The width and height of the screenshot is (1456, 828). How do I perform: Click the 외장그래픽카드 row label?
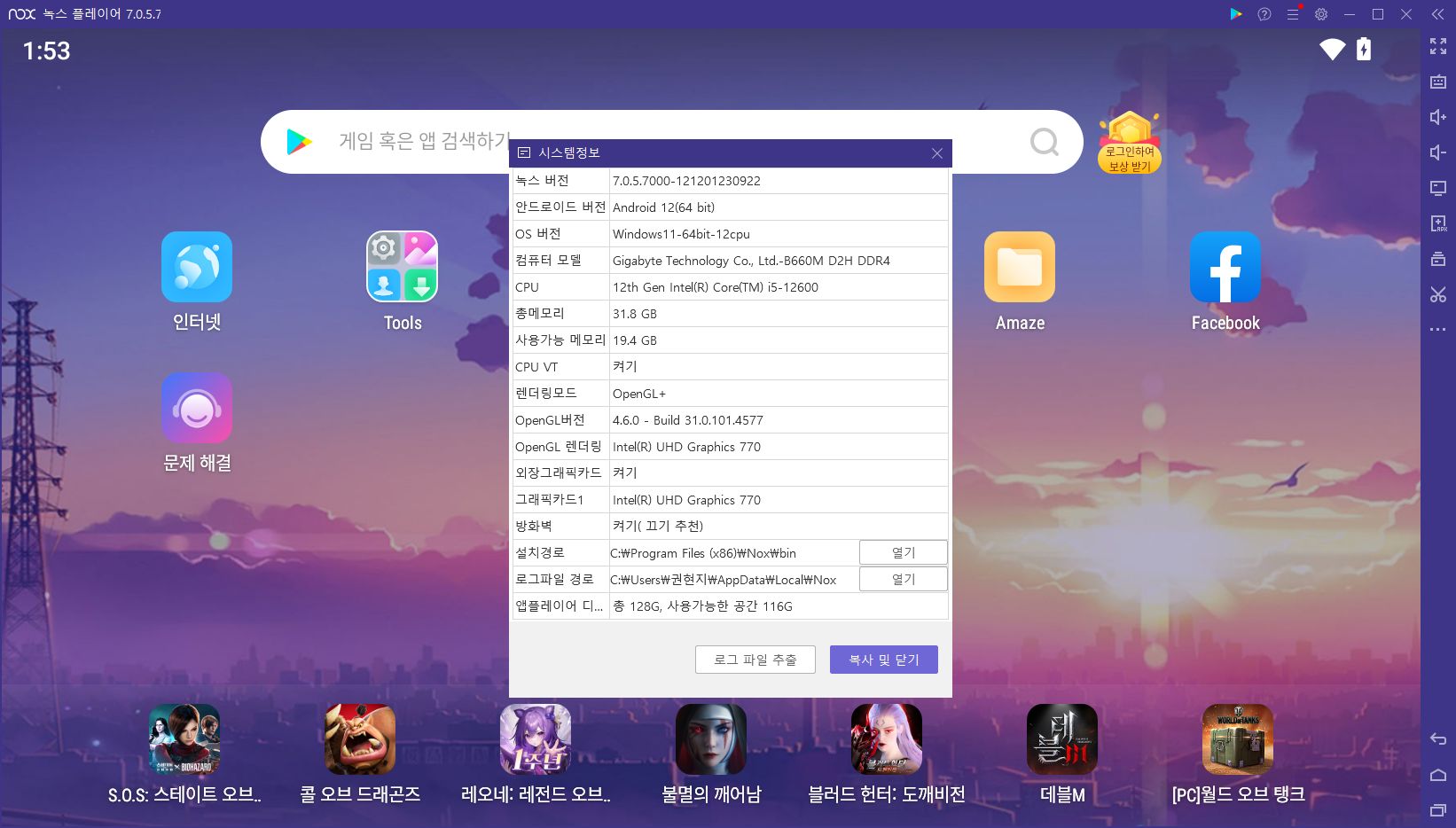point(559,473)
